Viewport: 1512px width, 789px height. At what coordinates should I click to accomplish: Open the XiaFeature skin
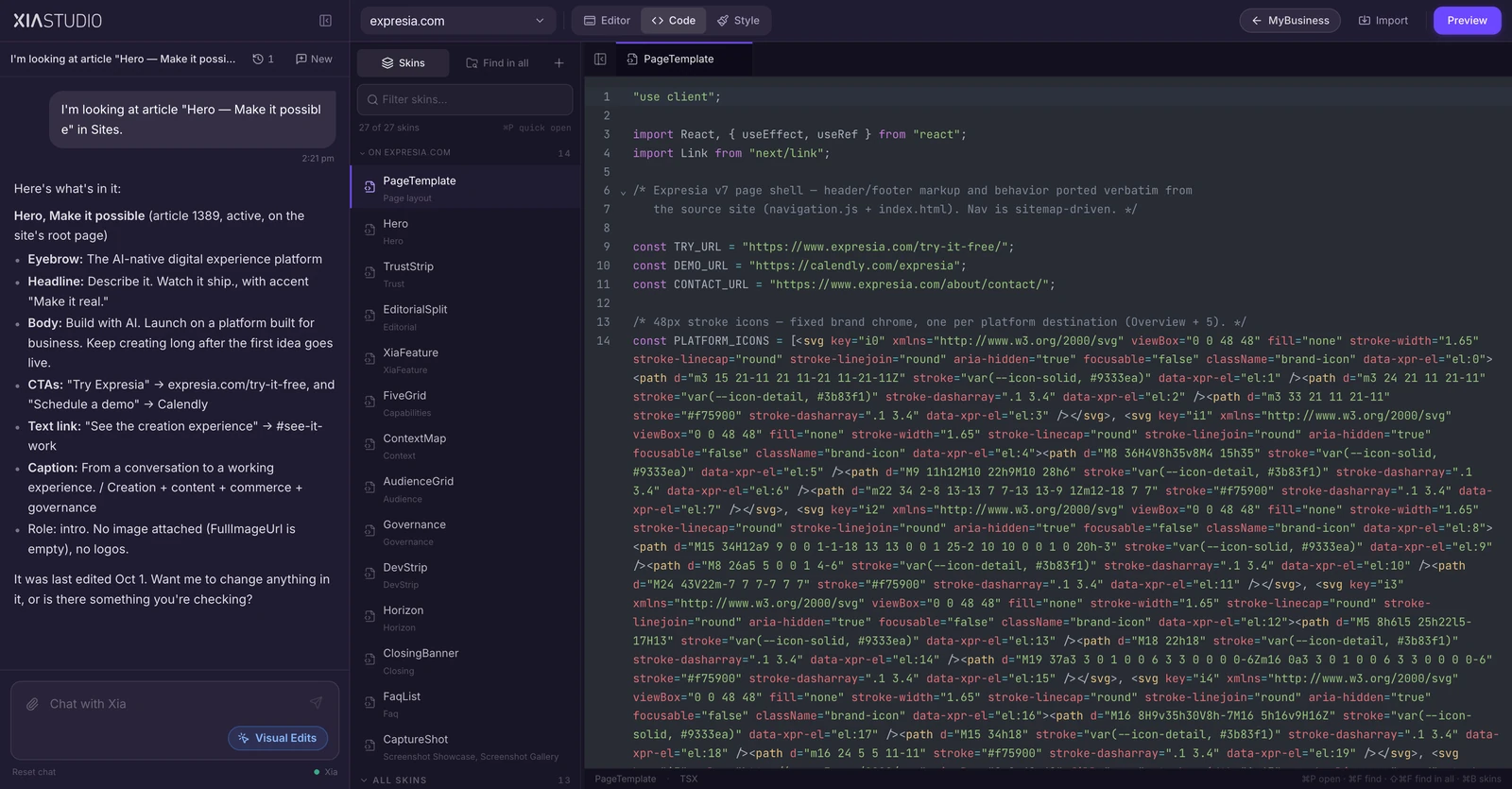click(465, 360)
